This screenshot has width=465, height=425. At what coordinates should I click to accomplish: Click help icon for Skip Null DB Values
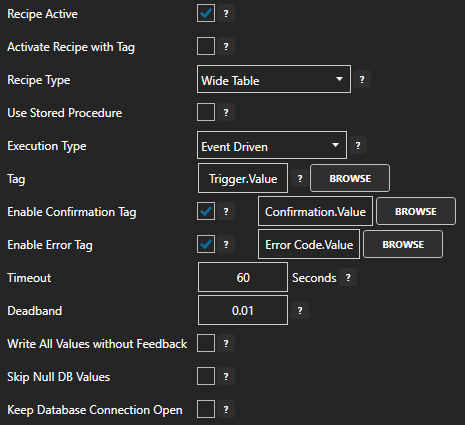point(226,377)
